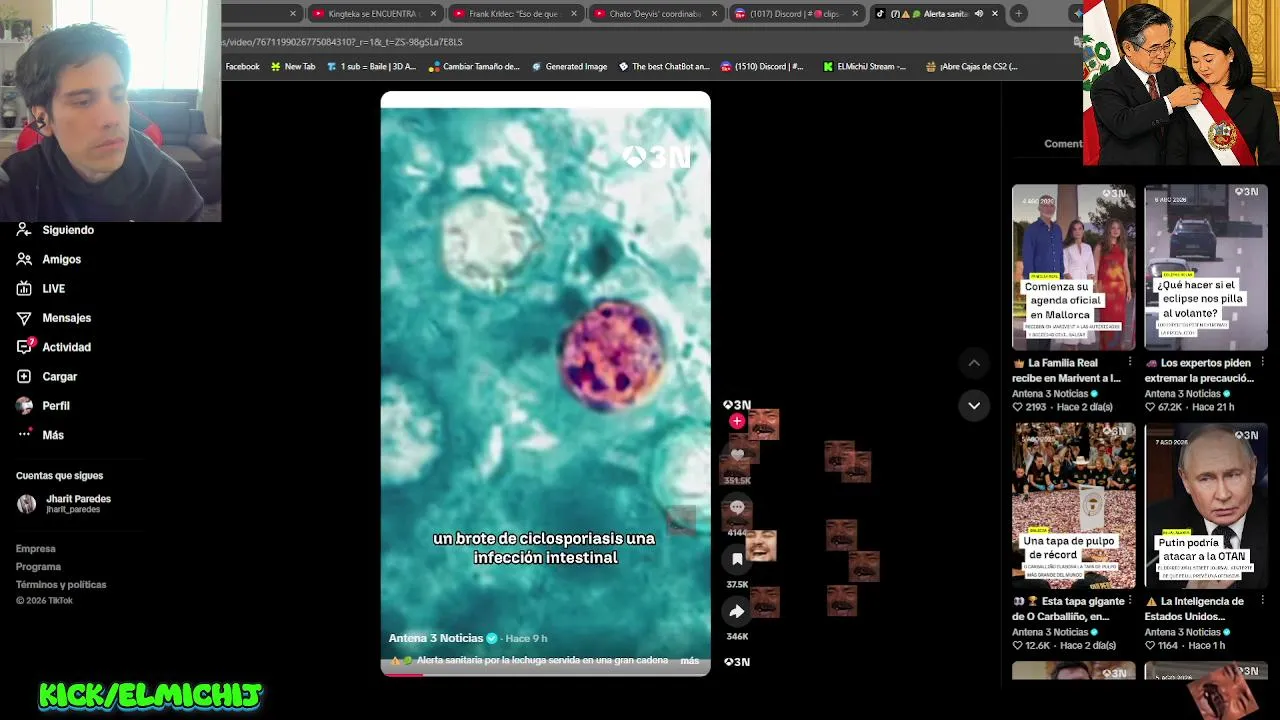The height and width of the screenshot is (720, 1280).
Task: Open the Siguiendo feed in TikTok sidebar
Action: coord(67,230)
